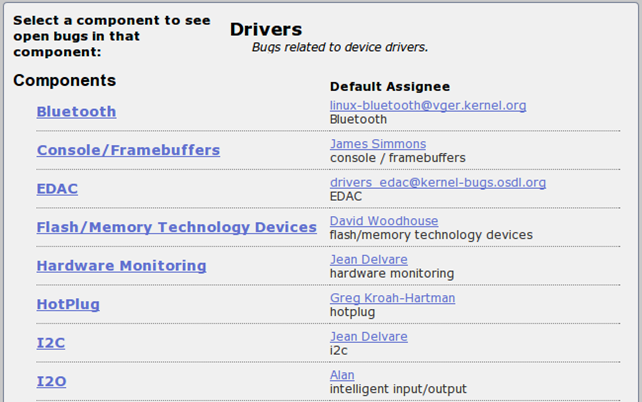Screen dimensions: 642x402
Task: Click the Alan assignee link
Action: [x=343, y=375]
